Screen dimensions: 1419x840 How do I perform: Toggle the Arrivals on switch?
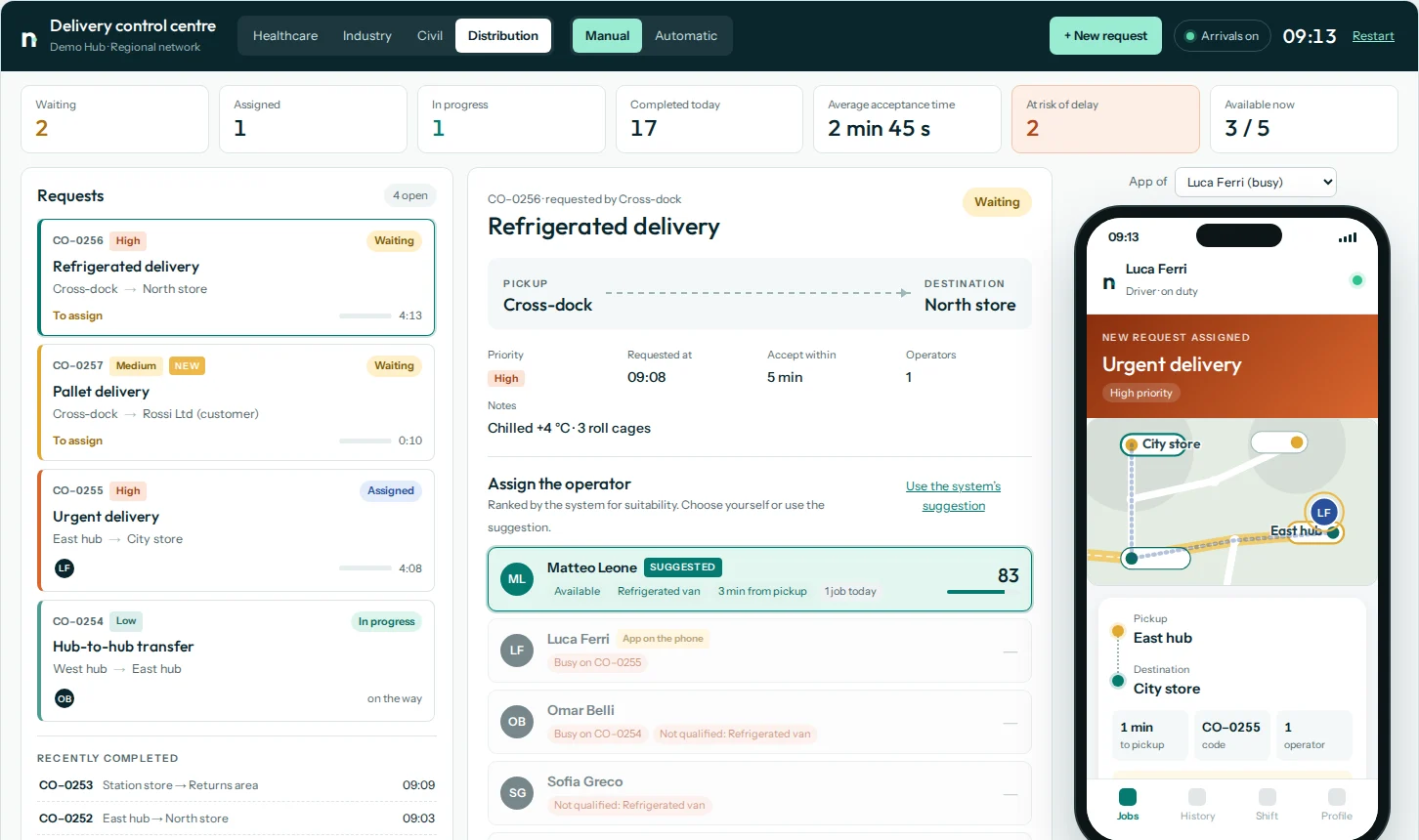pyautogui.click(x=1223, y=36)
